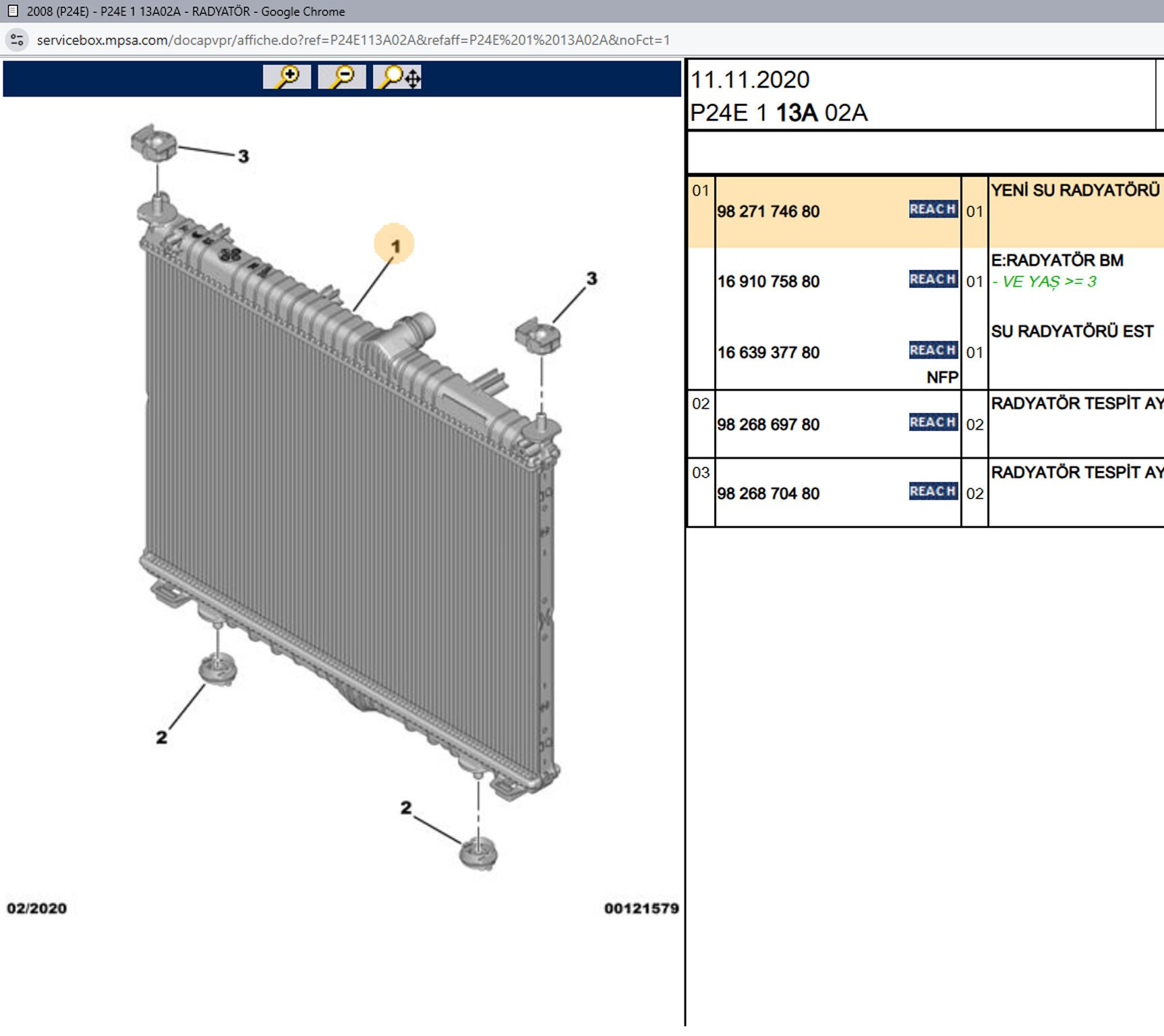Click the E:RADYATÖR BM description text
Viewport: 1164px width, 1036px height.
click(1057, 261)
